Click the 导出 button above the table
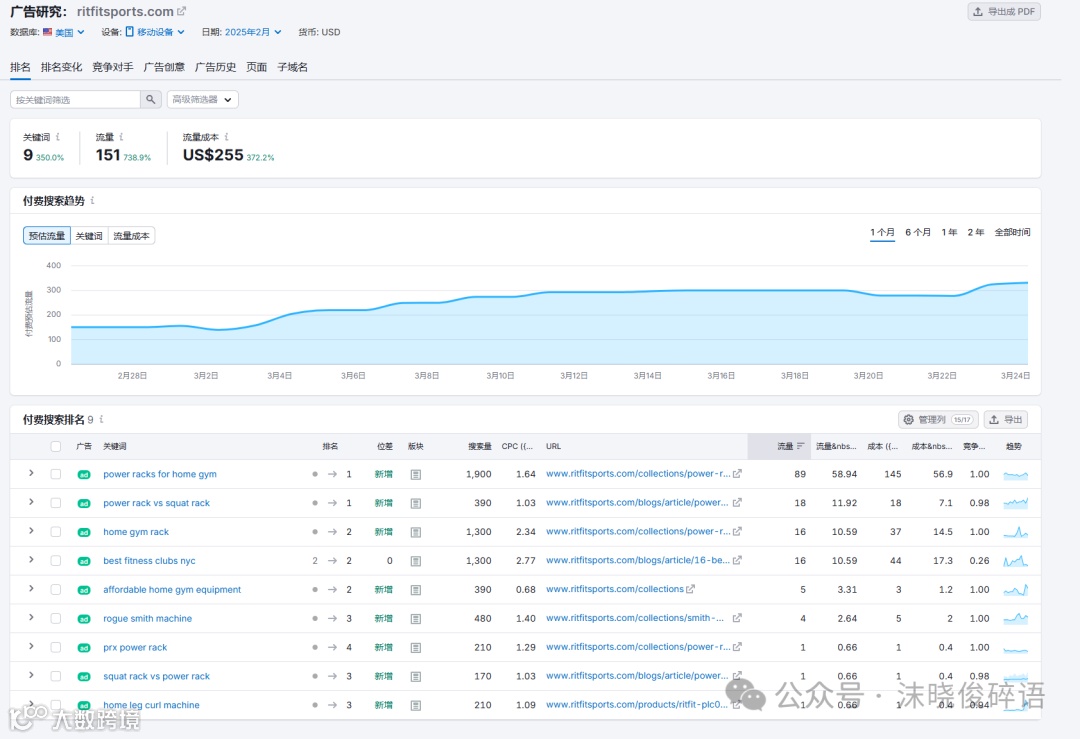1080x739 pixels. [x=1006, y=419]
